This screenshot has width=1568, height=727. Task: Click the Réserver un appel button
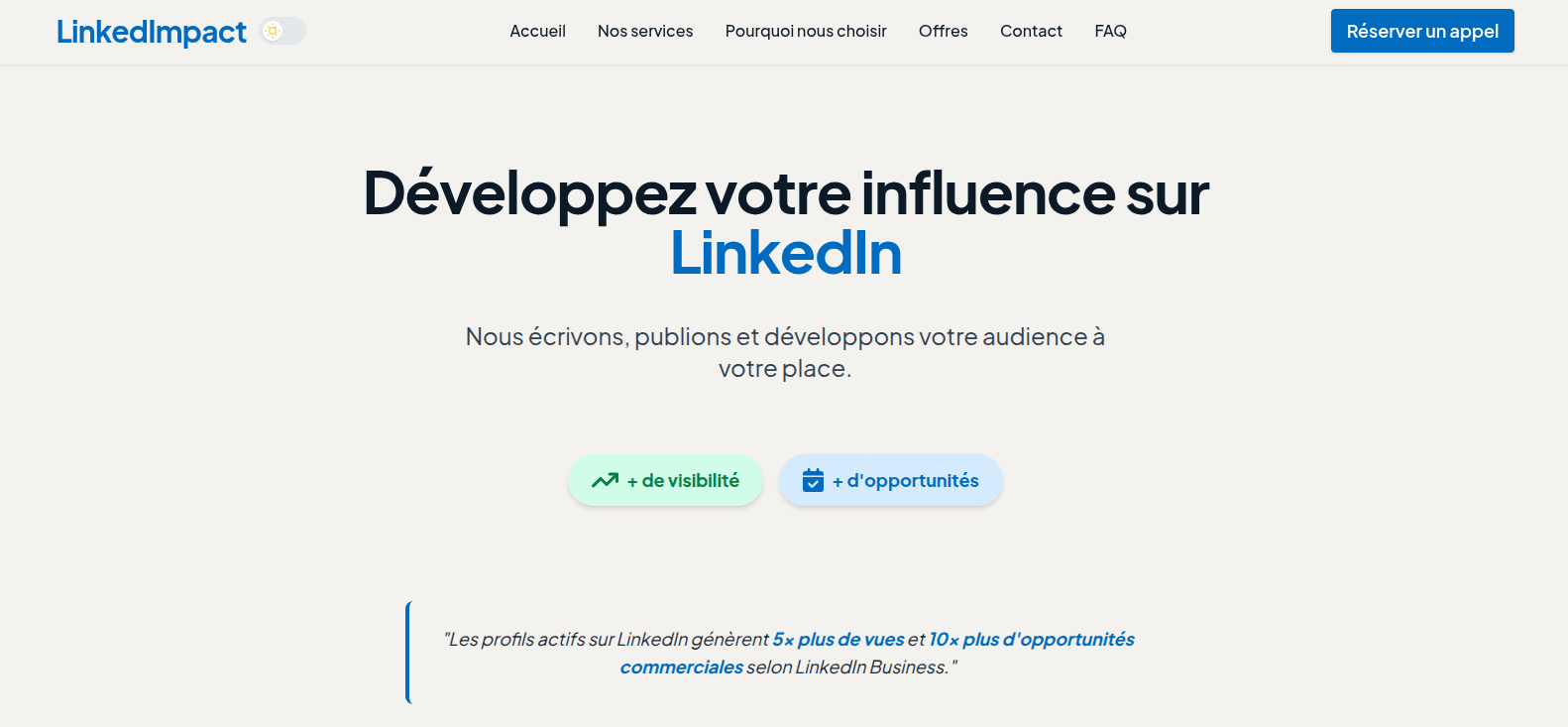(1422, 31)
